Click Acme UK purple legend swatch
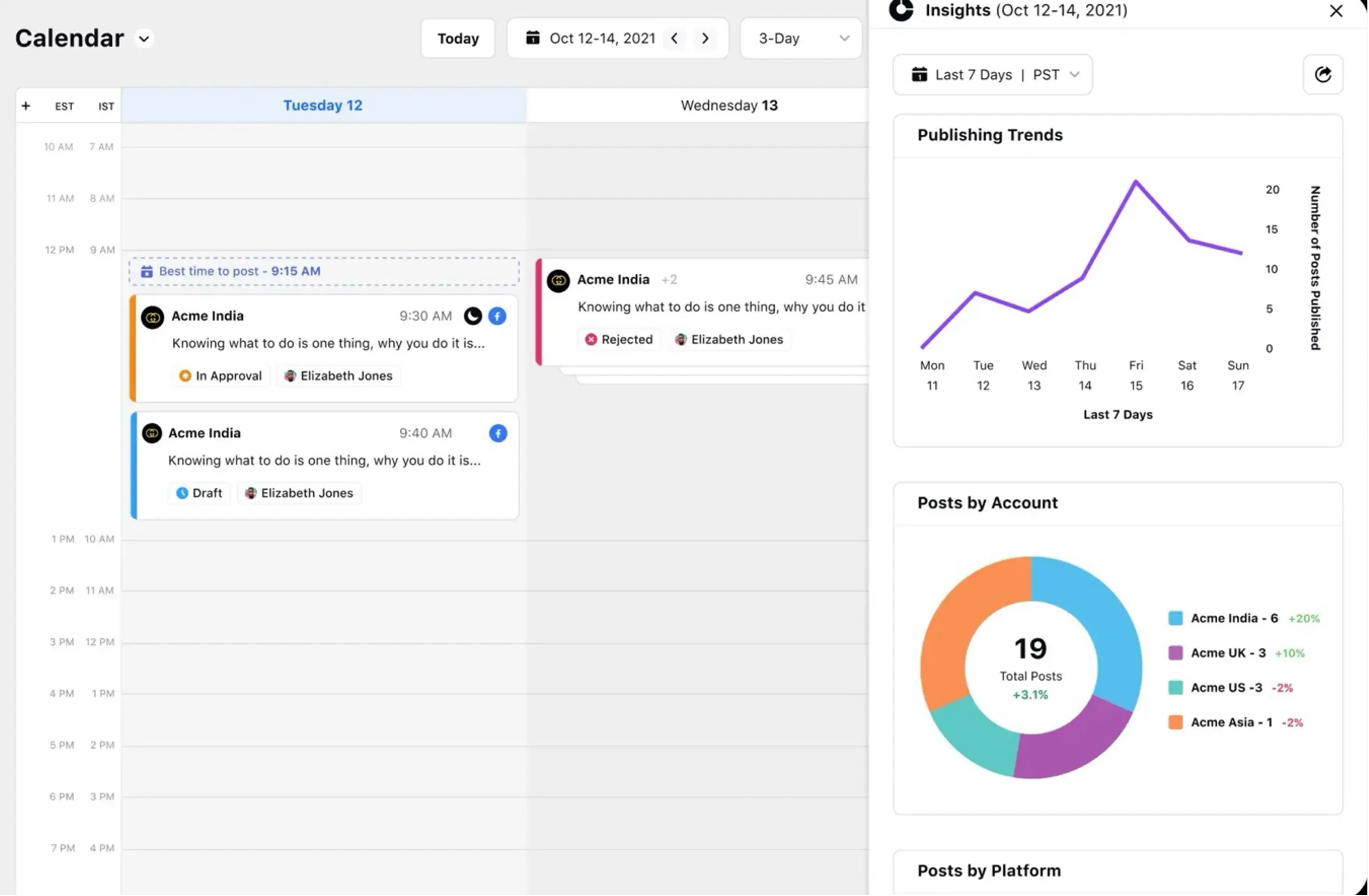The height and width of the screenshot is (896, 1369). point(1175,653)
